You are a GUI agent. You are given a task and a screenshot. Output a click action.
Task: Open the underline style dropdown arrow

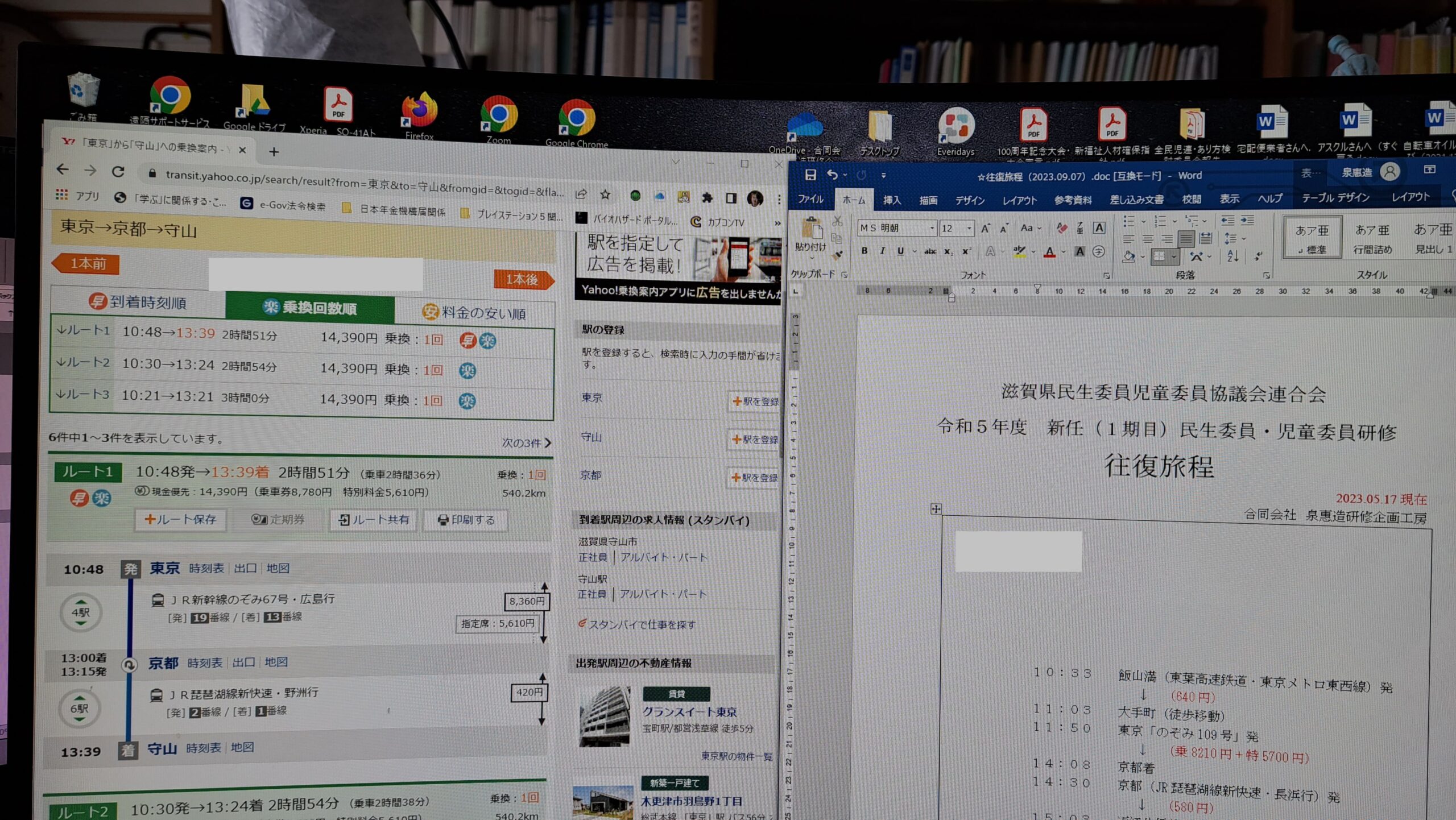(x=914, y=251)
